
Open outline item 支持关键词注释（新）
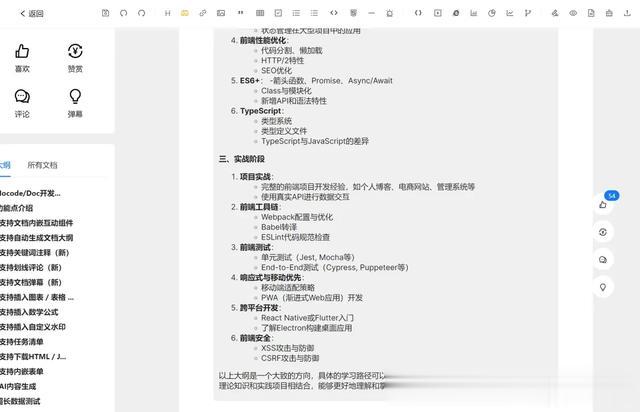coord(35,252)
